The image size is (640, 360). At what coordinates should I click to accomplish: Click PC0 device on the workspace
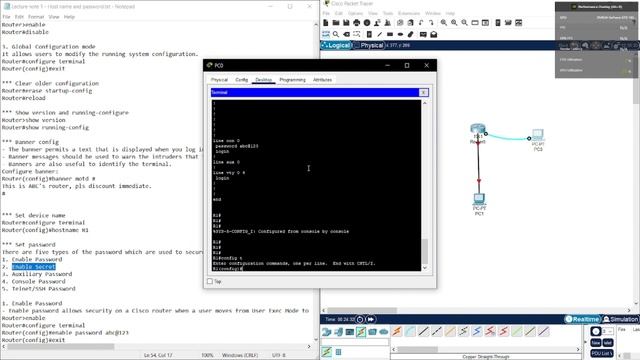click(x=538, y=136)
